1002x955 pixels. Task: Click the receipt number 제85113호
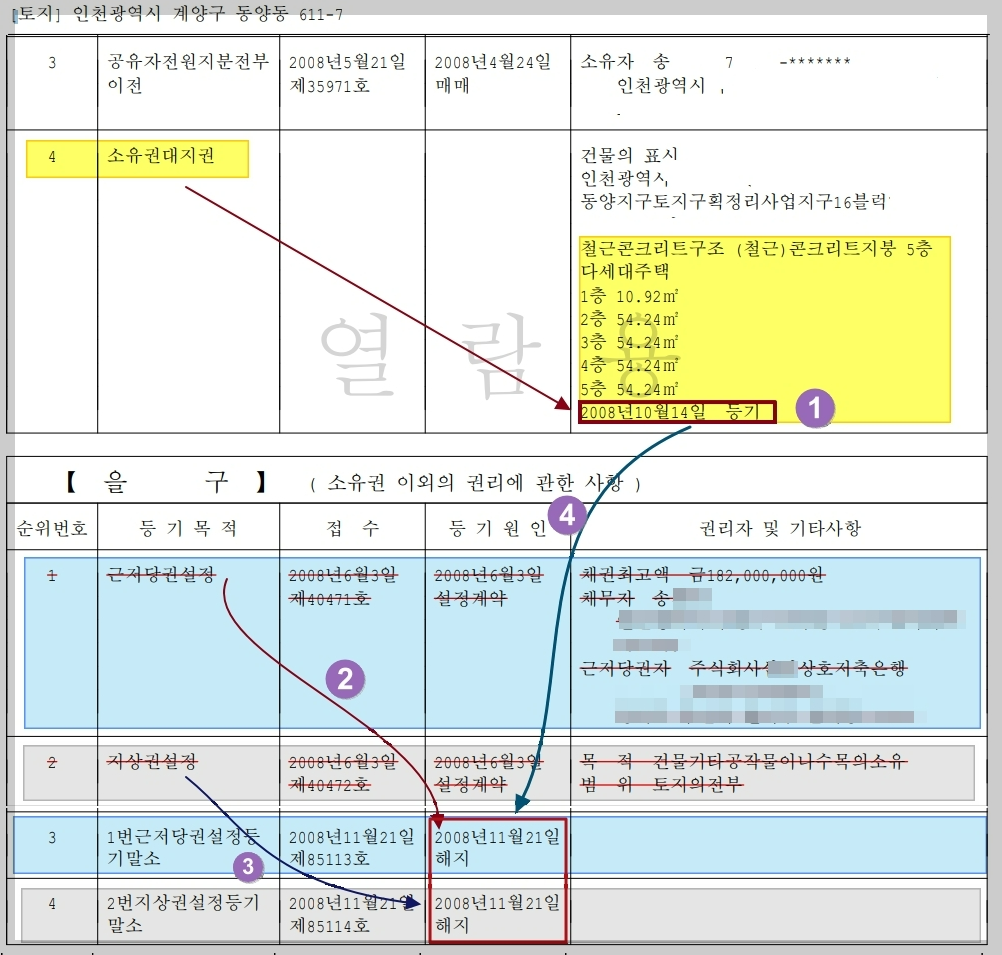click(x=330, y=858)
